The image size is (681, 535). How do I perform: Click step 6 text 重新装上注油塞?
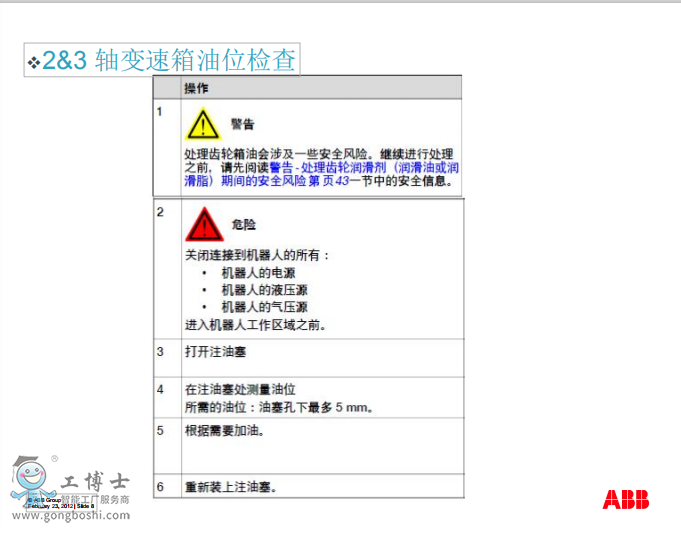[x=230, y=488]
